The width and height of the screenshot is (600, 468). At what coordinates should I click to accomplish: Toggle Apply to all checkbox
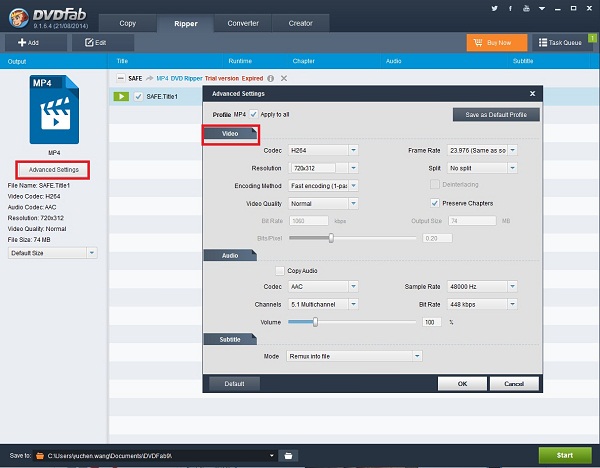[253, 114]
